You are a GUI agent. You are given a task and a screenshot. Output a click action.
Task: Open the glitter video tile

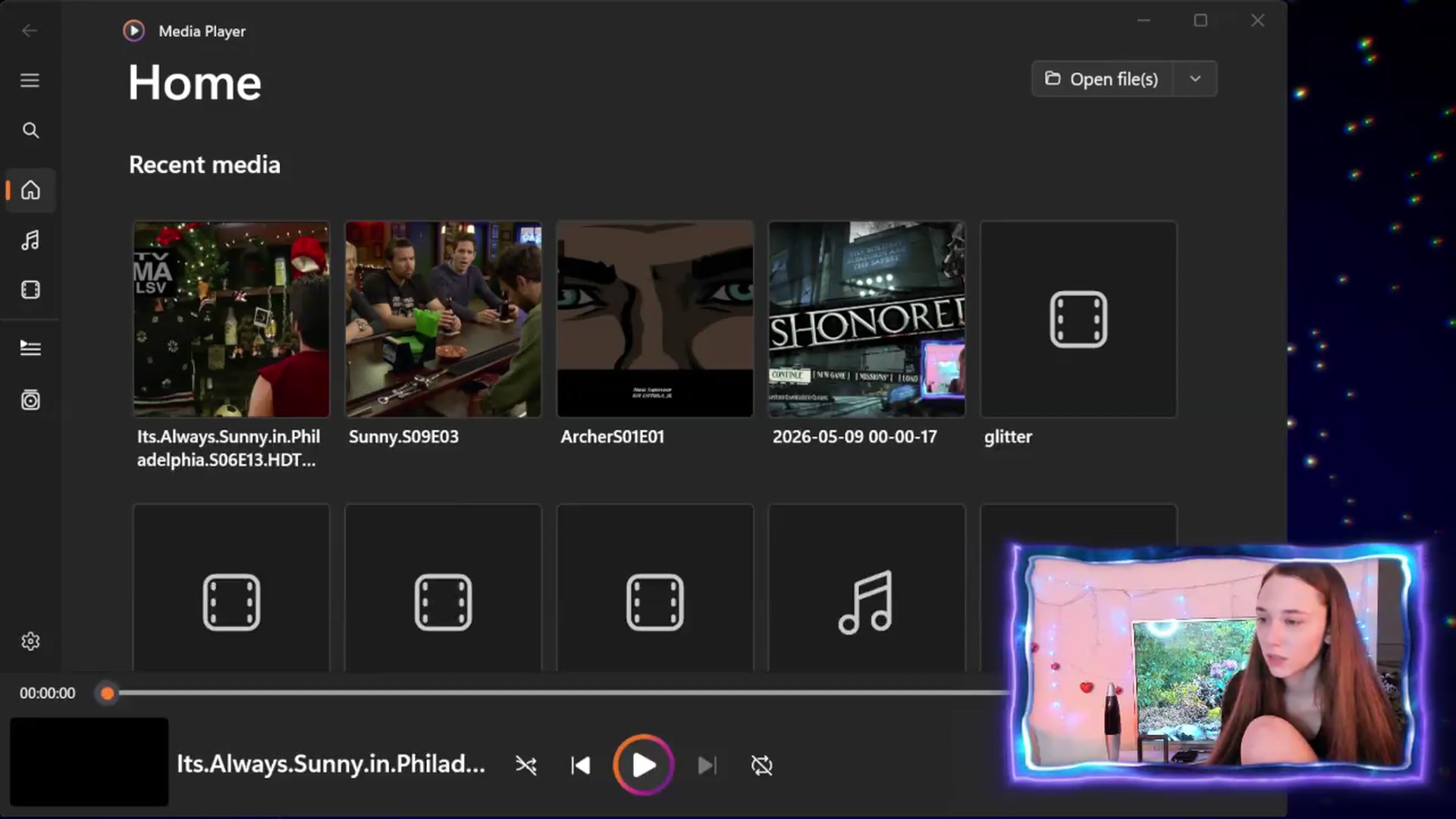[x=1078, y=319]
